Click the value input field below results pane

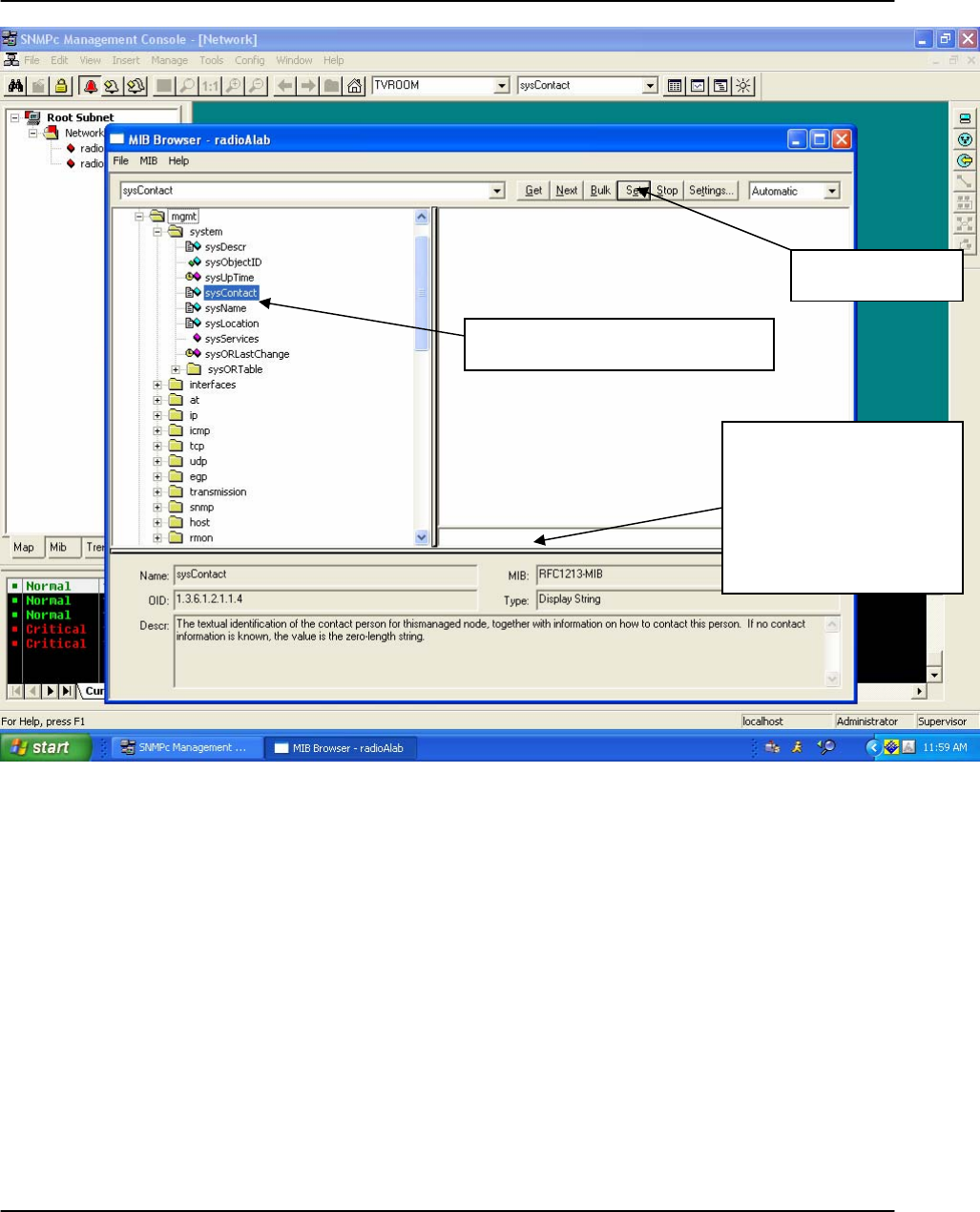click(x=581, y=537)
